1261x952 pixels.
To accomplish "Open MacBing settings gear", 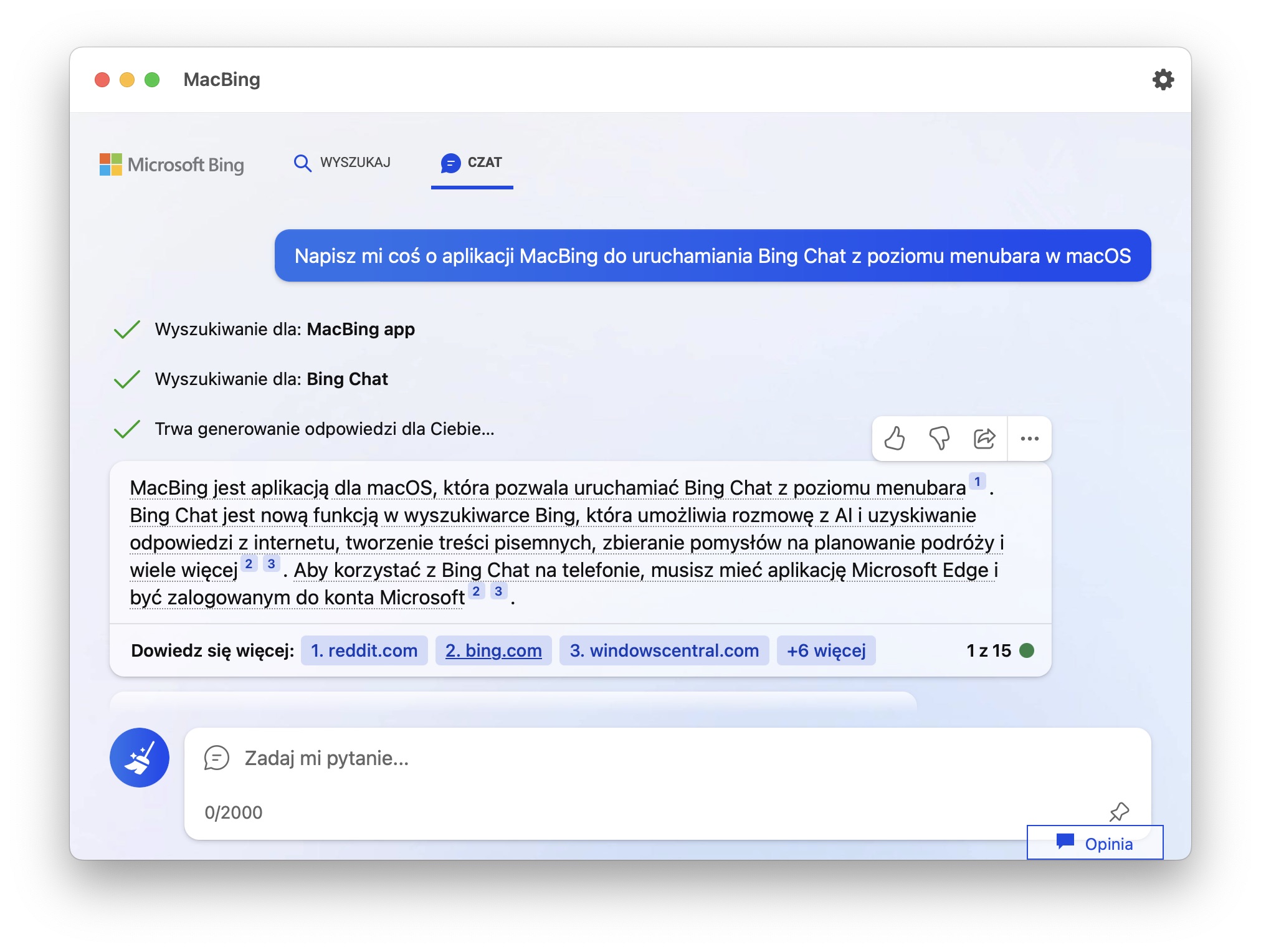I will point(1163,80).
